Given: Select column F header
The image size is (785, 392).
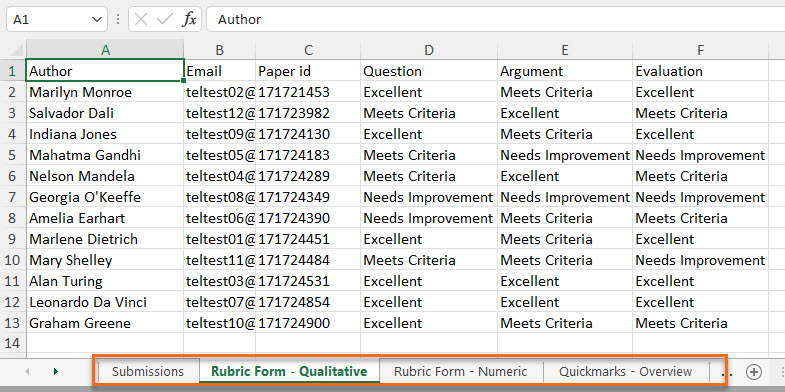Looking at the screenshot, I should tap(700, 50).
